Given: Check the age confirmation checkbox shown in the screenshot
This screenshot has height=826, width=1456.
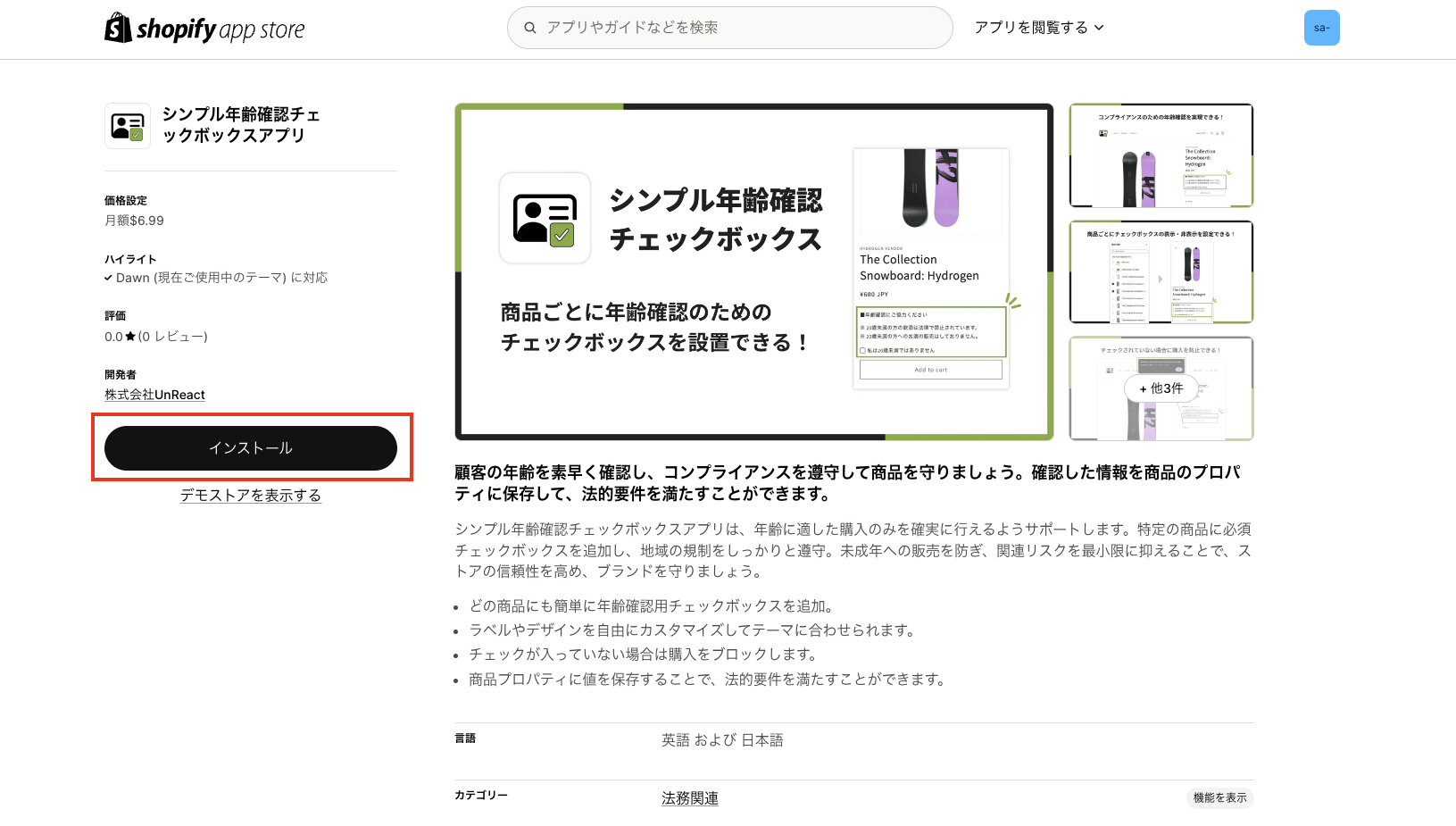Looking at the screenshot, I should pos(862,350).
